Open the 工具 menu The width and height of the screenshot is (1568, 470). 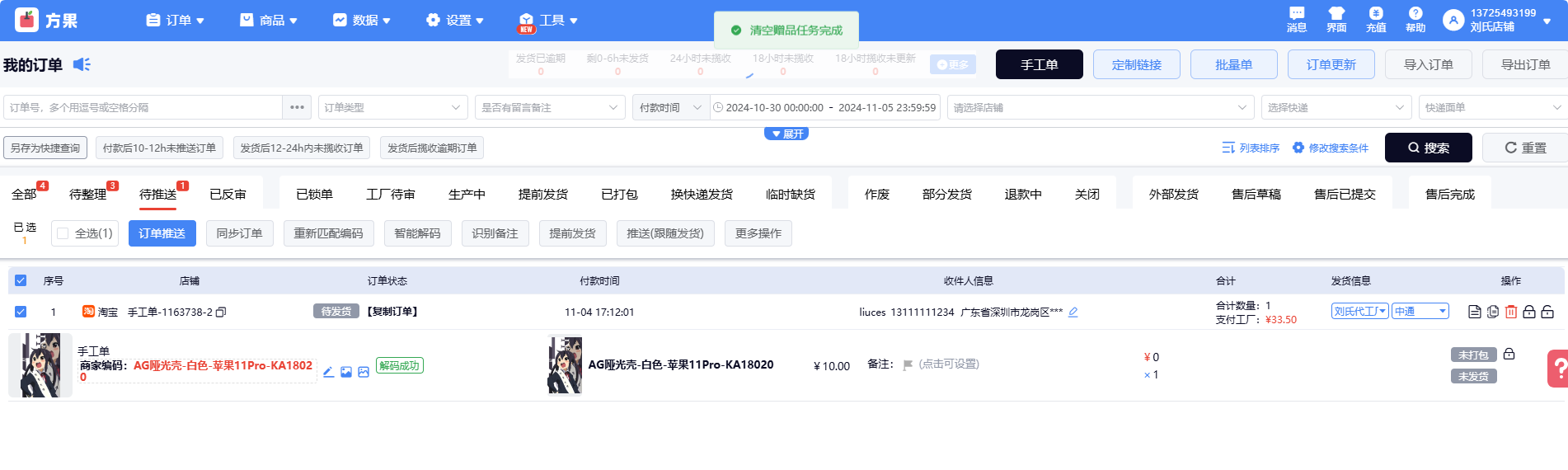(548, 20)
